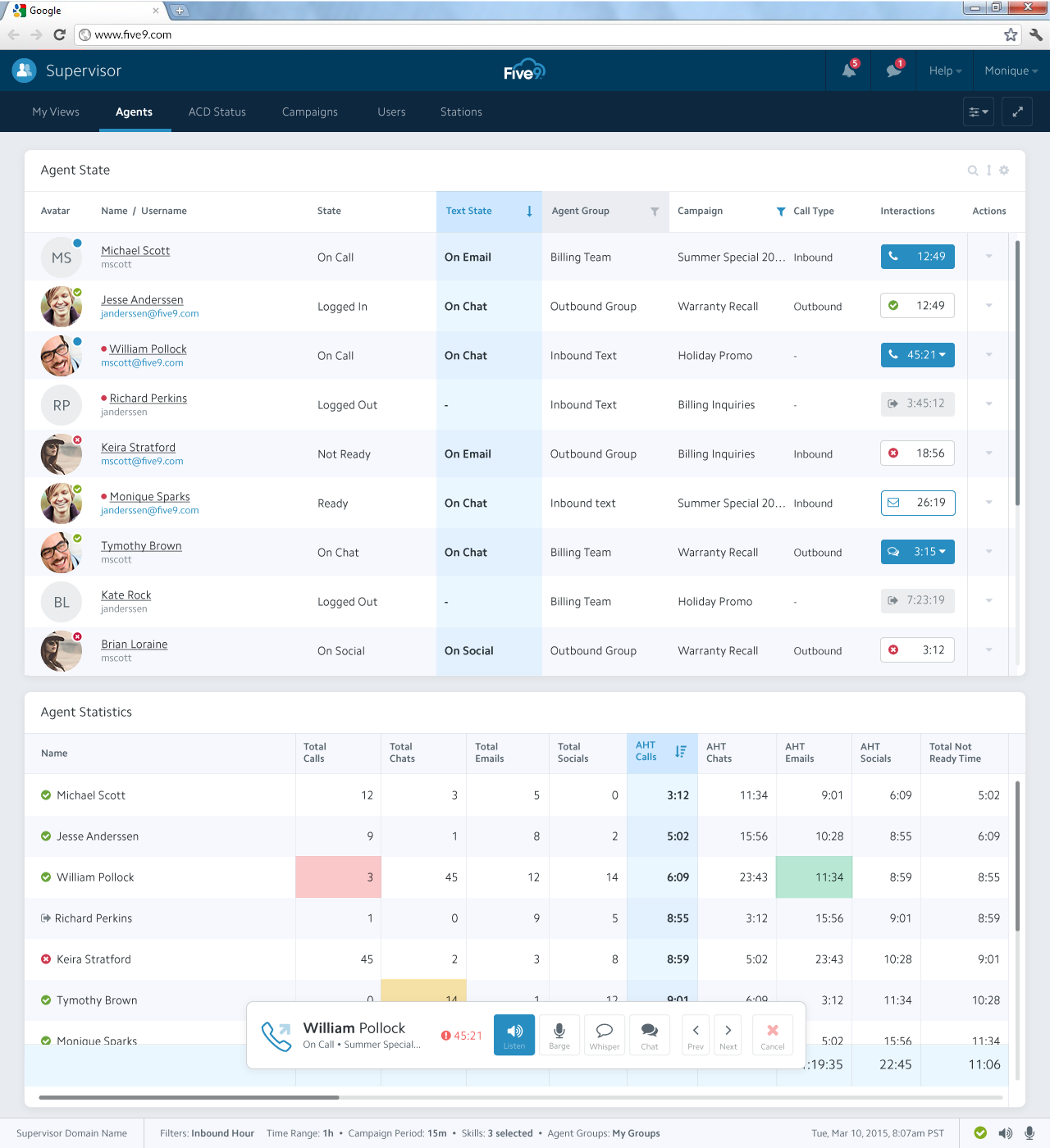Sort by Text State arrow icon
1050x1148 pixels.
529,212
